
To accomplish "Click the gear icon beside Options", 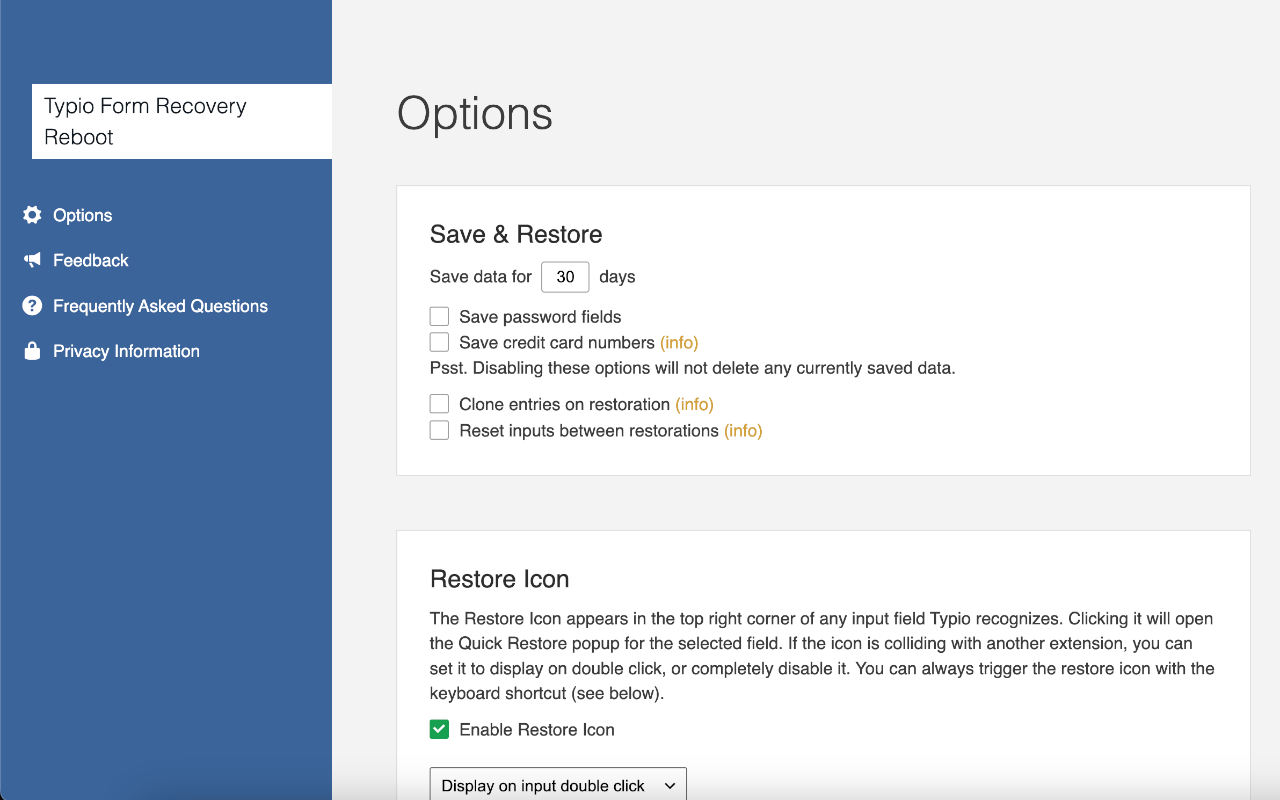I will coord(32,215).
